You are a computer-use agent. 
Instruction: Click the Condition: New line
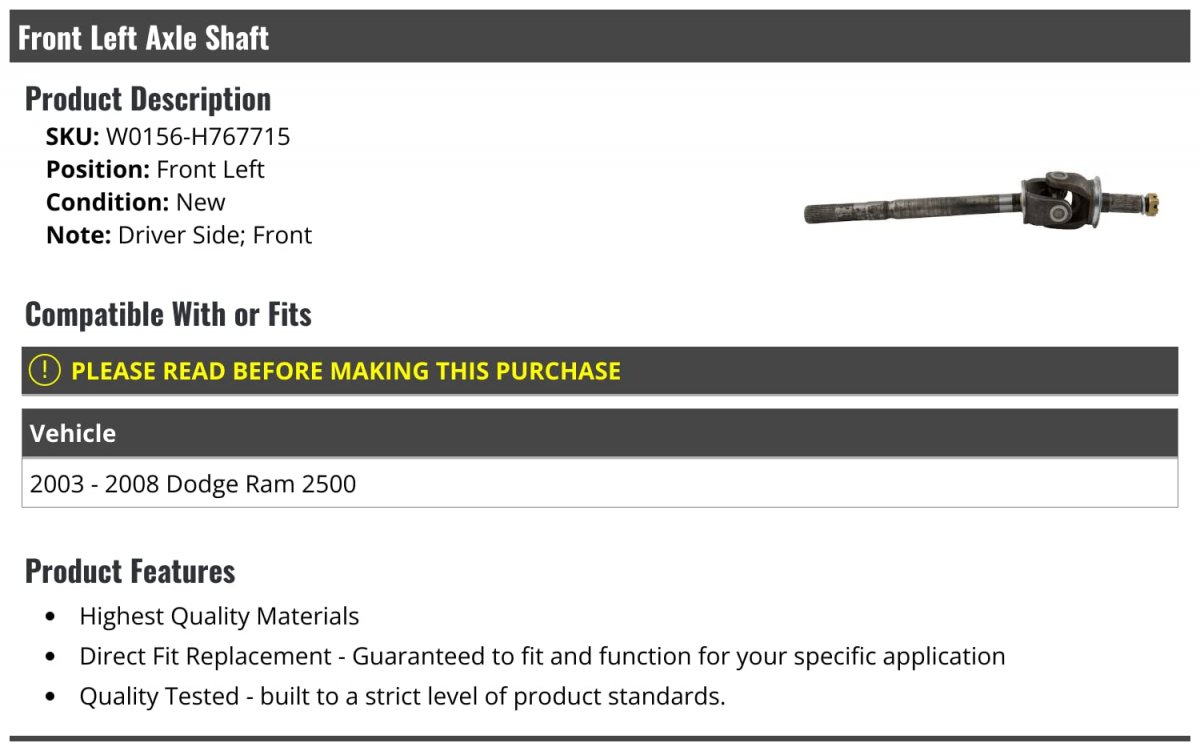coord(136,202)
